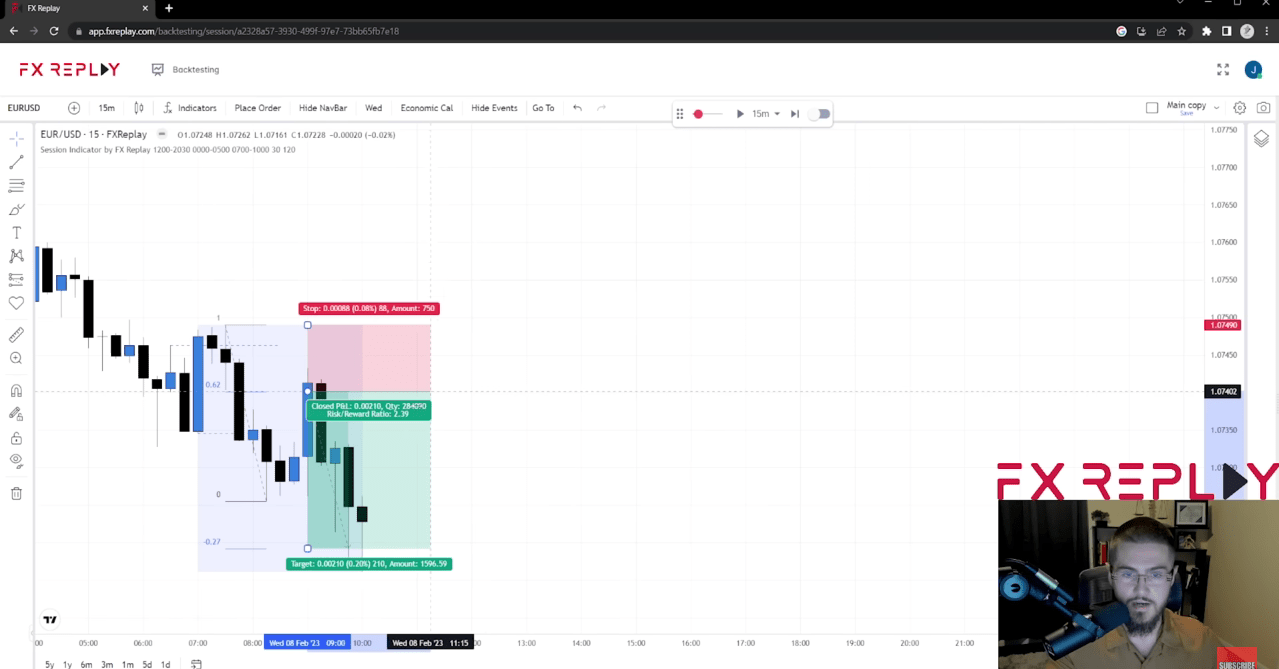Click the heart favorites icon
Viewport: 1279px width, 669px height.
point(16,303)
